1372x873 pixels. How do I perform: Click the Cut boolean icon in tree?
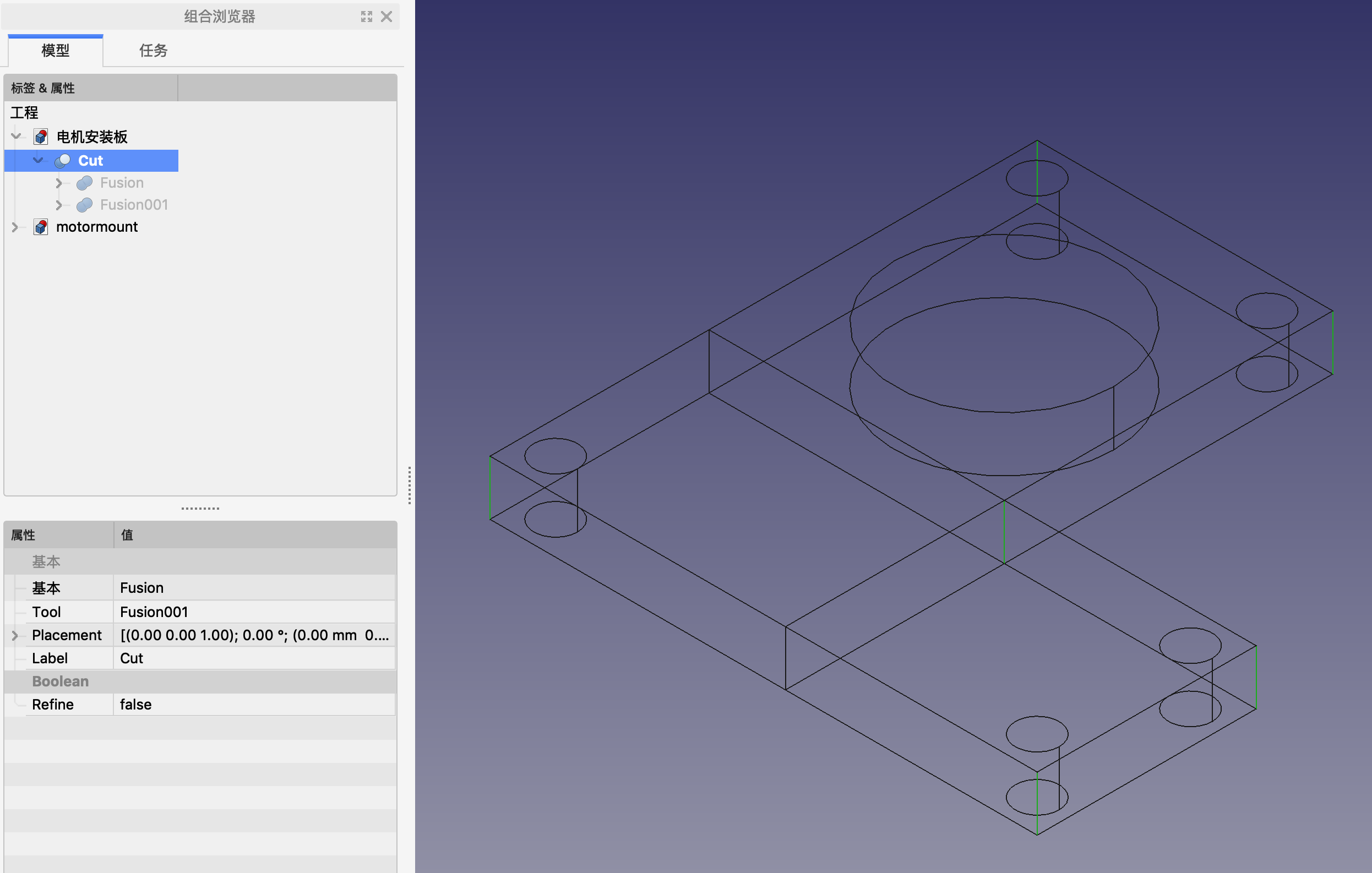pyautogui.click(x=63, y=161)
